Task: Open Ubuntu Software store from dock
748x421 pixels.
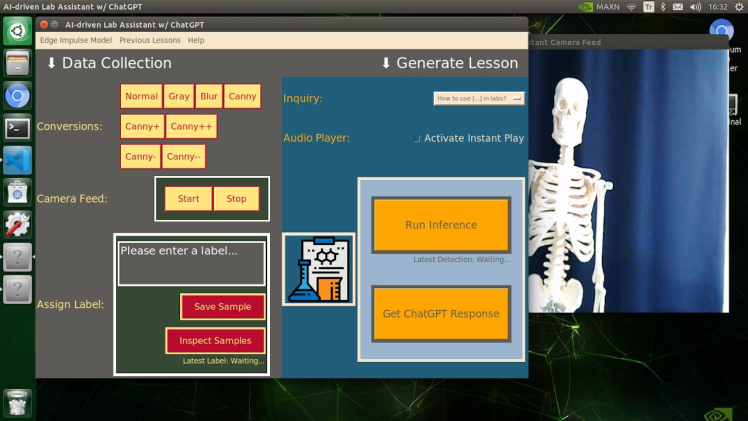Action: (17, 193)
